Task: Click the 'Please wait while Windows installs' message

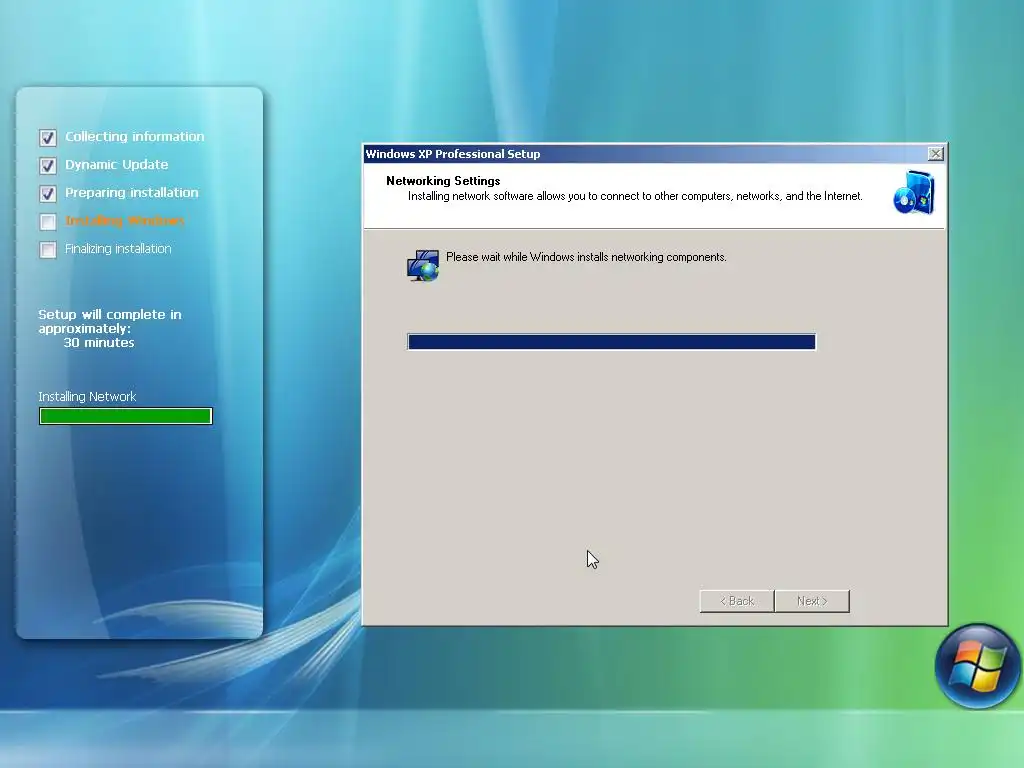Action: 586,257
